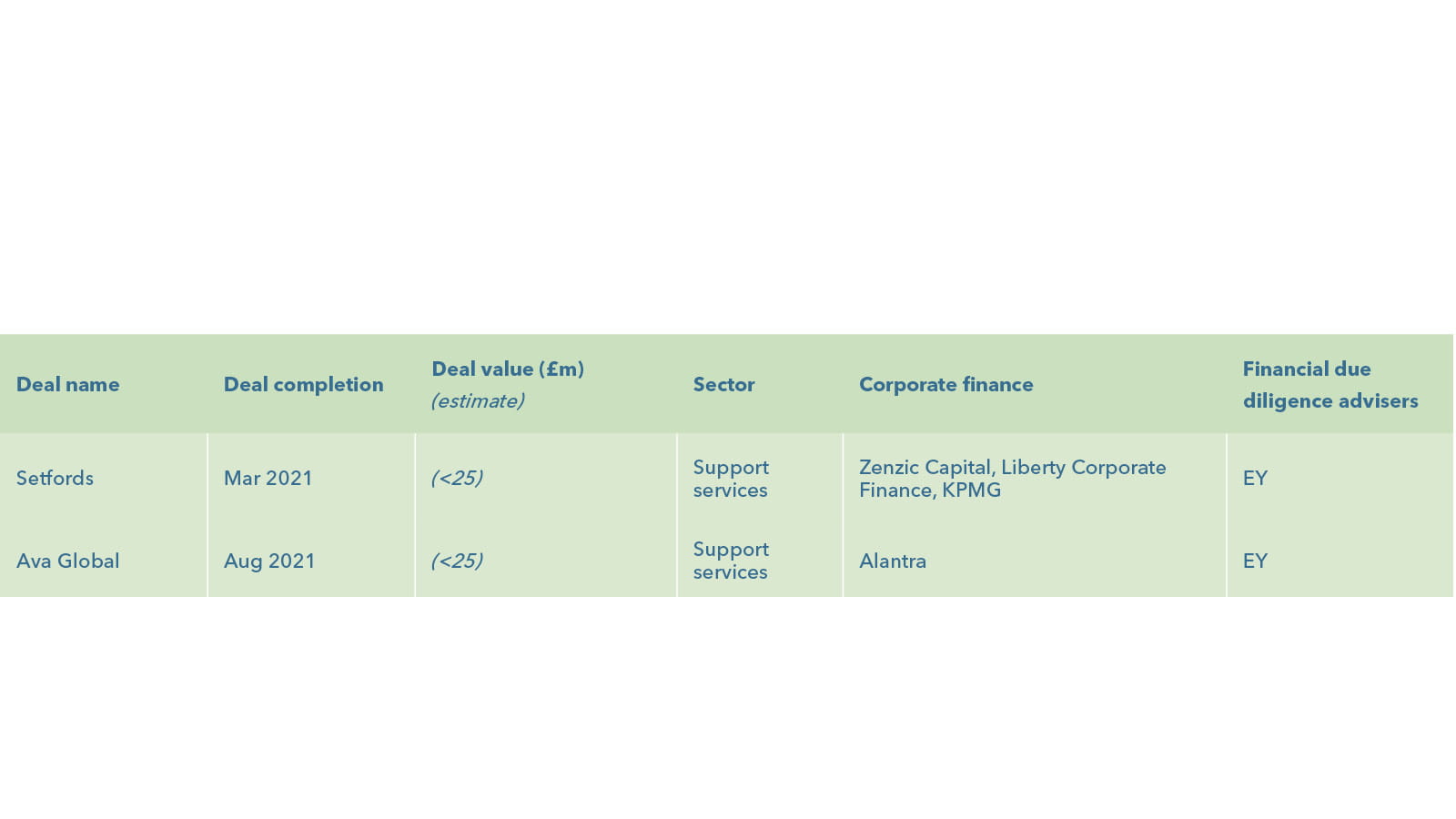Select the Financial due diligence advisers header
Image resolution: width=1456 pixels, height=819 pixels.
pyautogui.click(x=1330, y=385)
